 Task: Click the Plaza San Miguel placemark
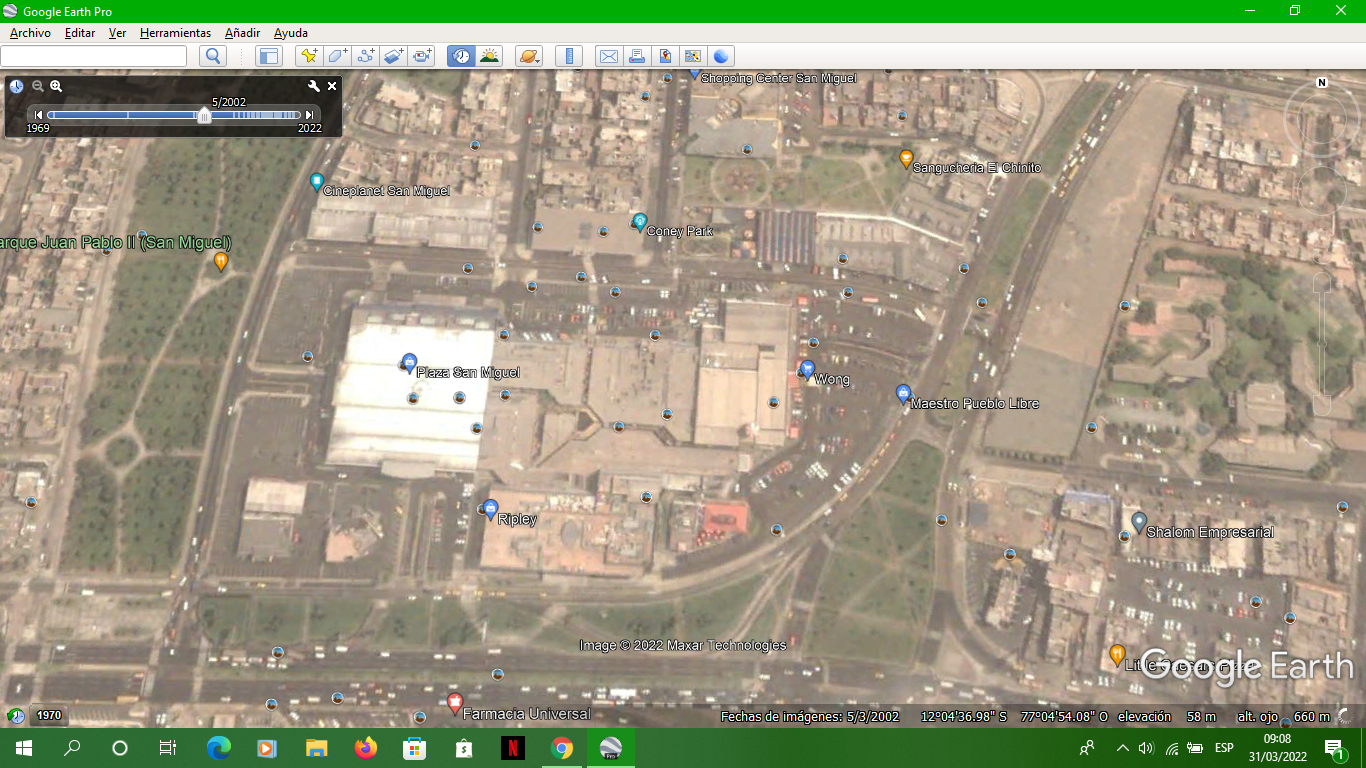point(409,363)
